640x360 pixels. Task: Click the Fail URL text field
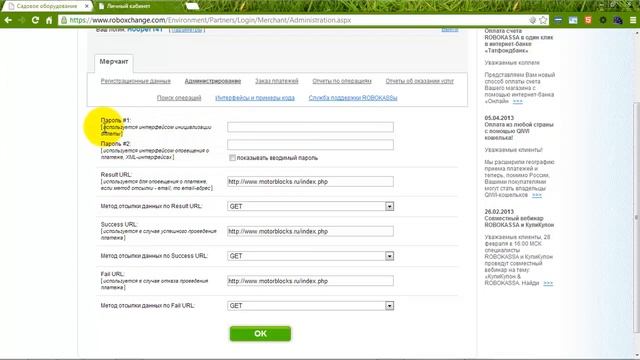coord(310,281)
